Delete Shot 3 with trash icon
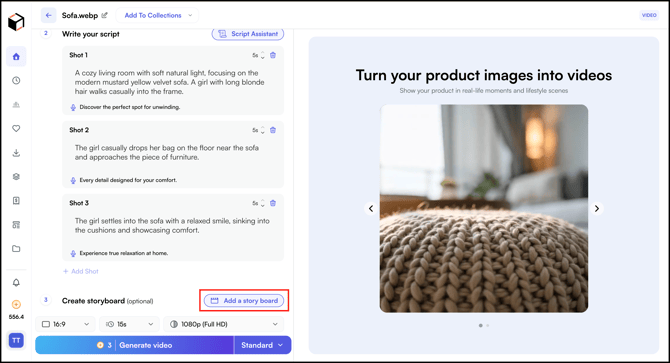670x363 pixels. (273, 203)
